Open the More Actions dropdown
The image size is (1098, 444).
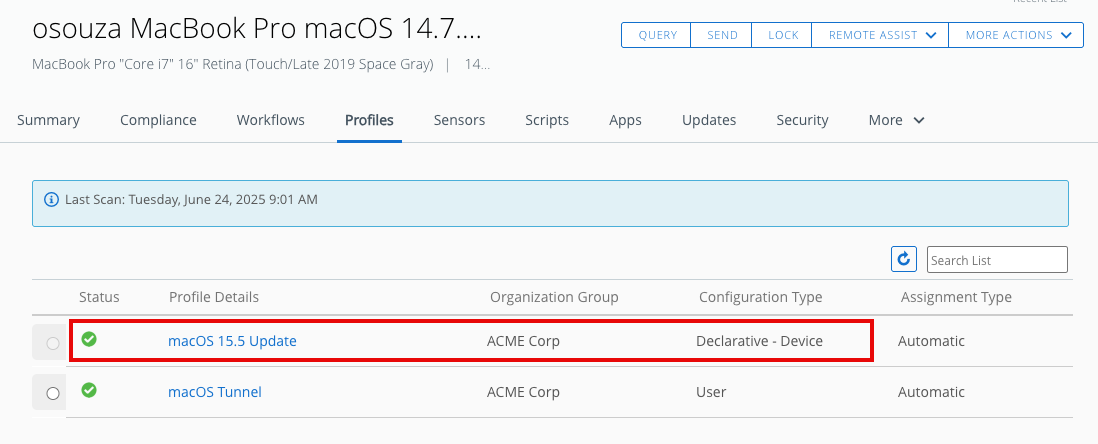1016,35
